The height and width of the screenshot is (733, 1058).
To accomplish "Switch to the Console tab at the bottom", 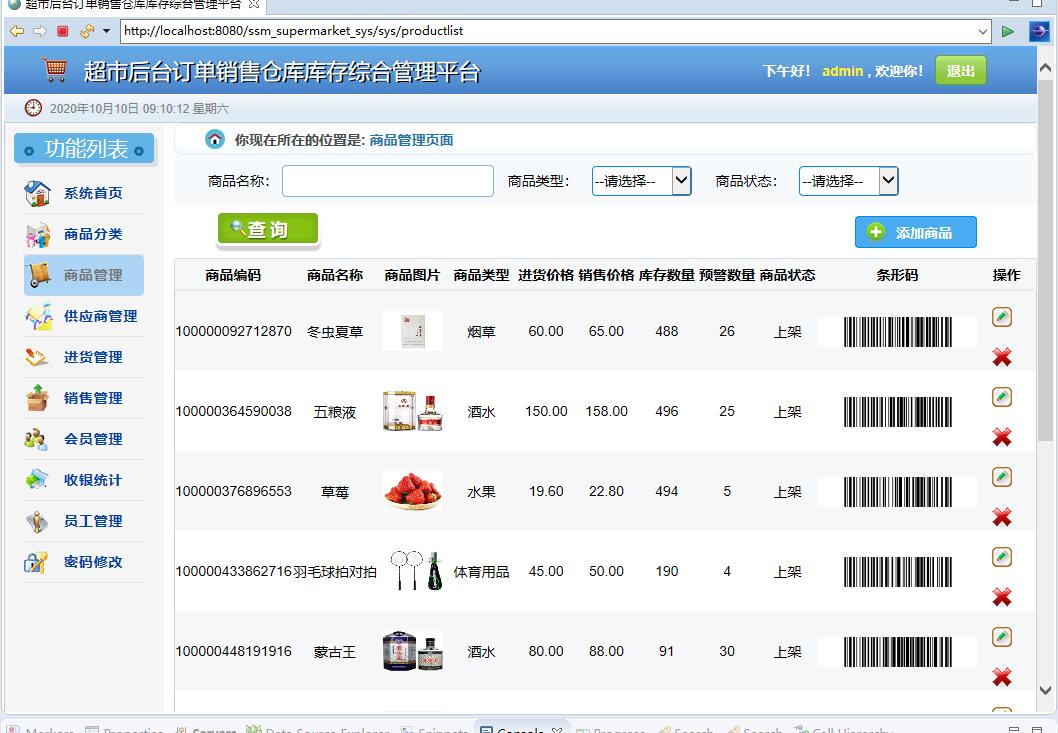I will pos(519,729).
